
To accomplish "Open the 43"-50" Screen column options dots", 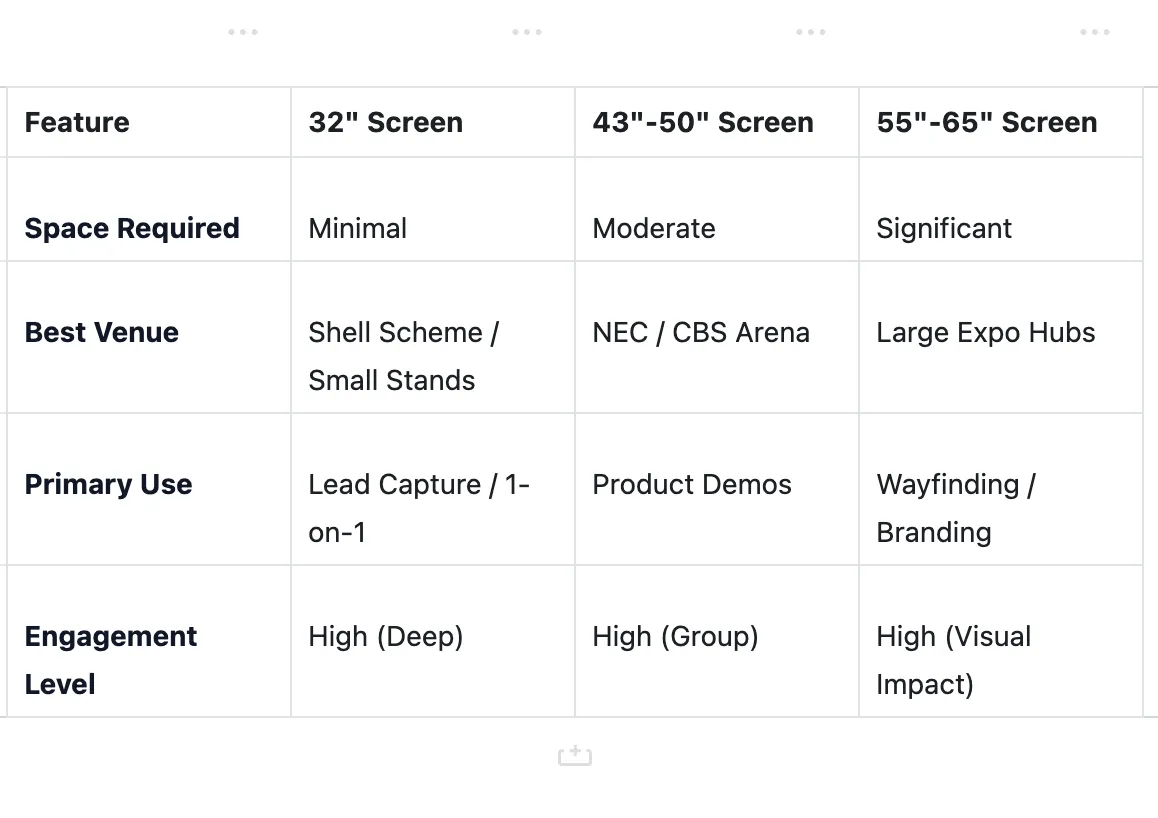I will (811, 32).
